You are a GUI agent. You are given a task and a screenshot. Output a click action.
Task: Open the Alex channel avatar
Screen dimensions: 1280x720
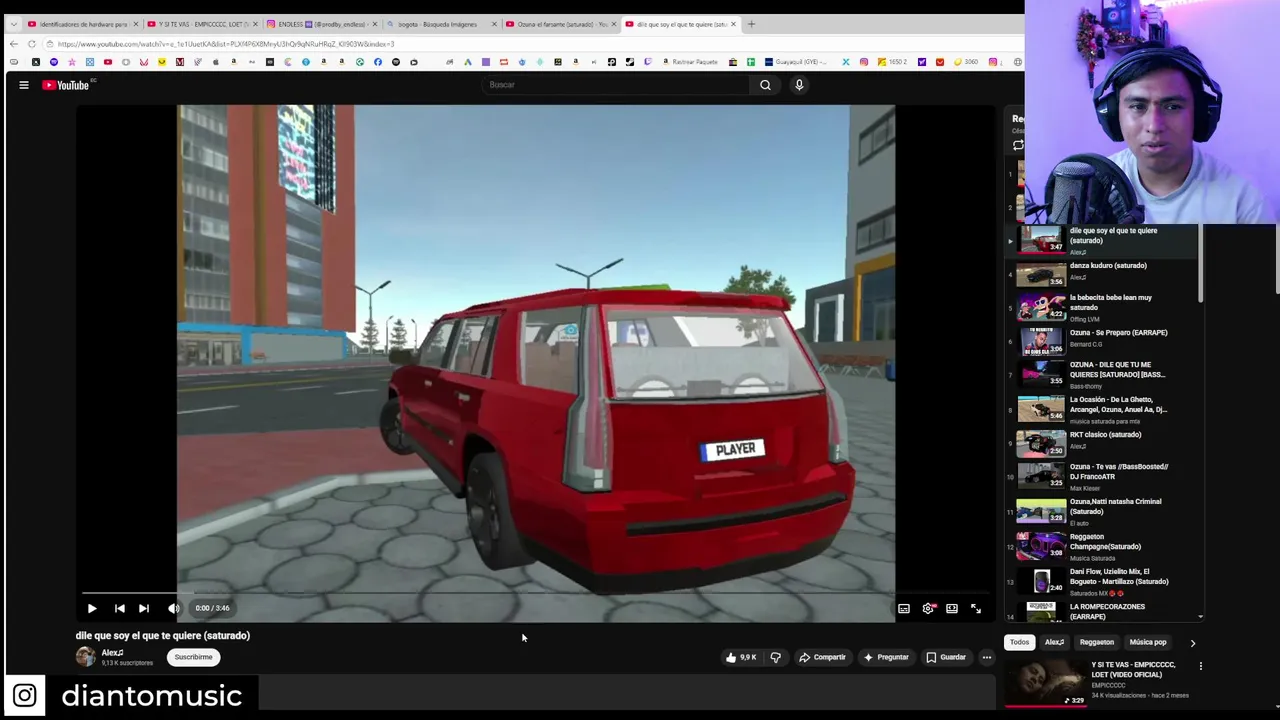[86, 657]
